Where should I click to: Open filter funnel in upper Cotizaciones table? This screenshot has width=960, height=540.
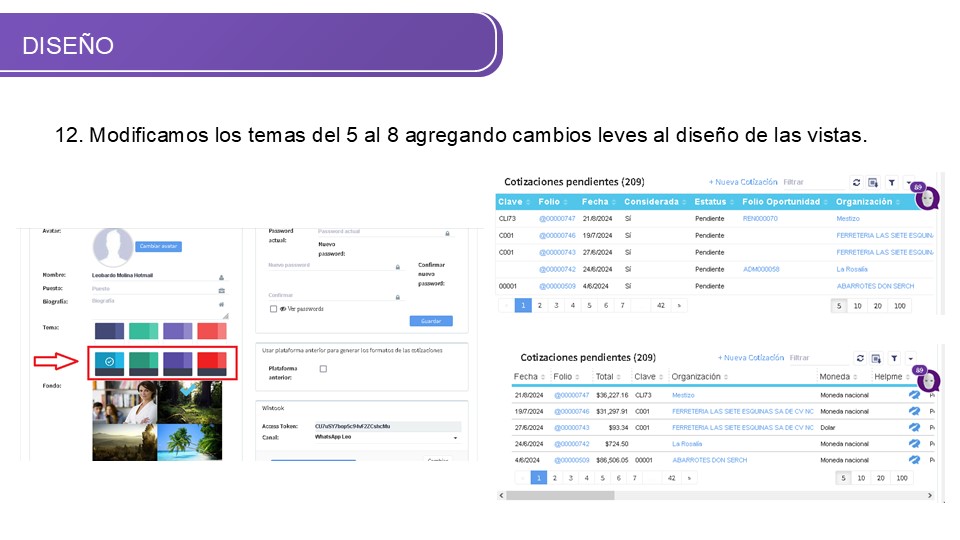[891, 182]
